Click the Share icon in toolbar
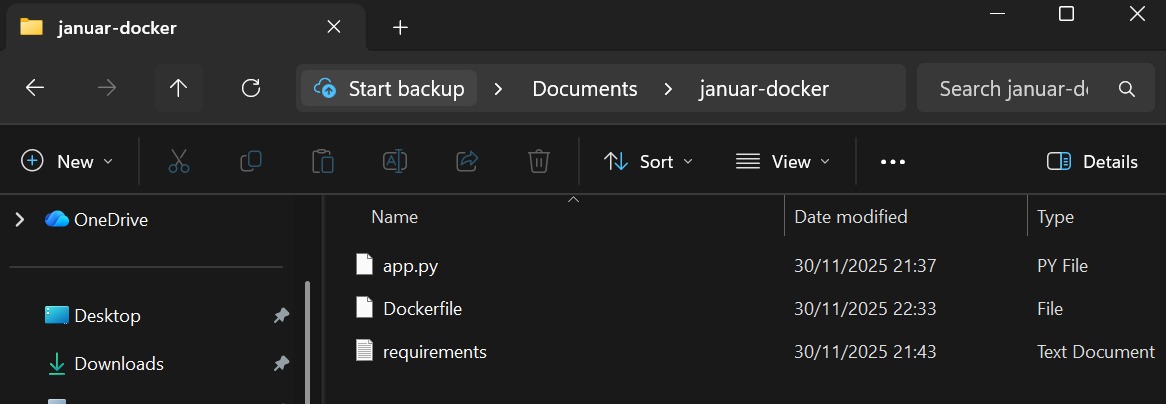The width and height of the screenshot is (1166, 404). click(466, 161)
